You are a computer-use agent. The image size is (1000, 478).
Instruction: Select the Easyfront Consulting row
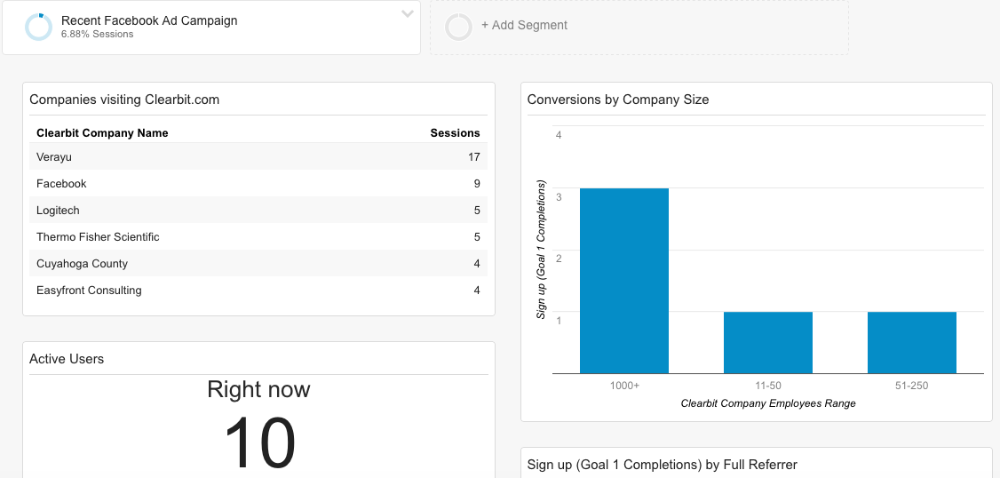point(258,291)
